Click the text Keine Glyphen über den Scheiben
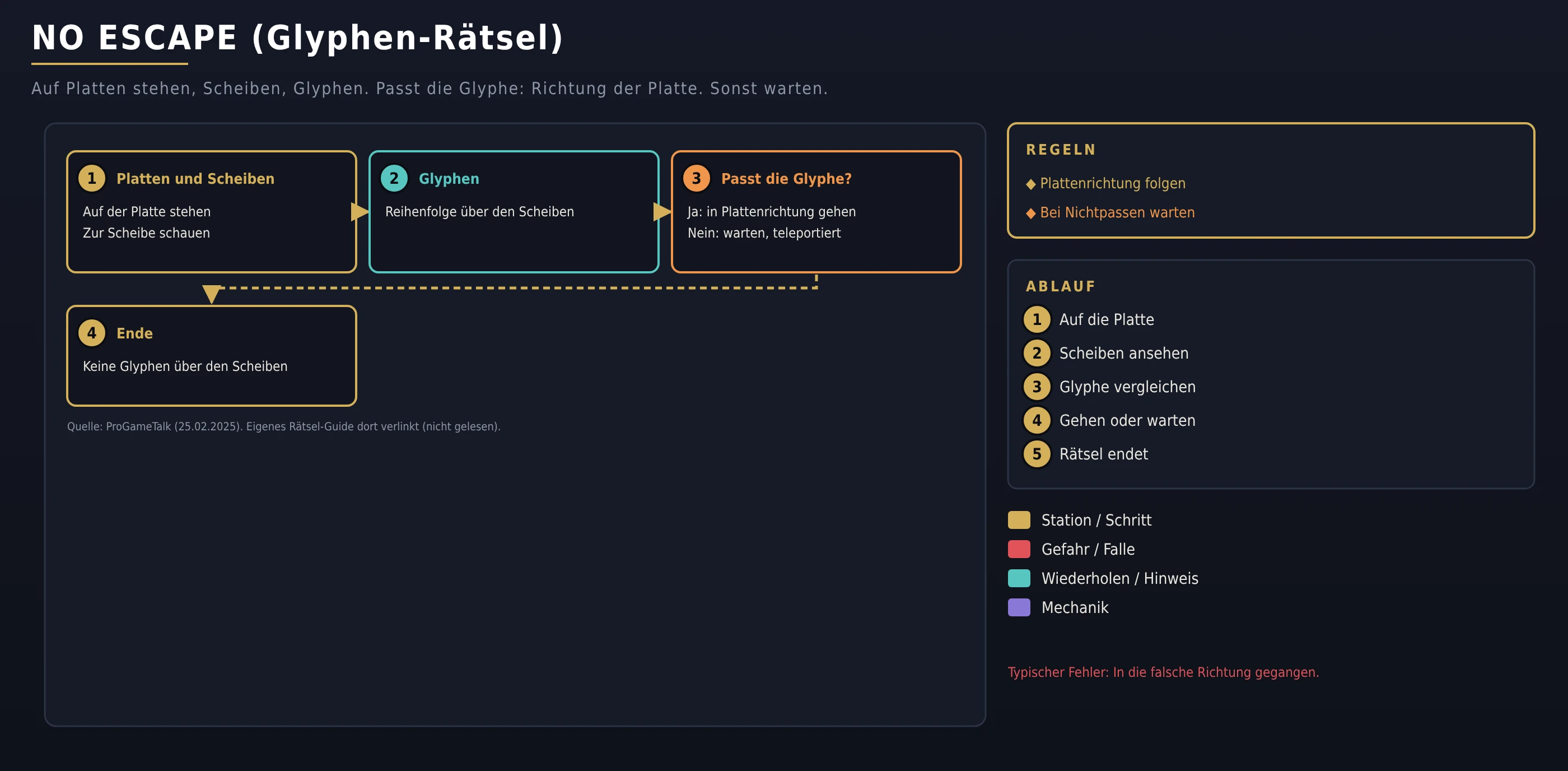Screen dimensions: 1568x771 pos(185,366)
